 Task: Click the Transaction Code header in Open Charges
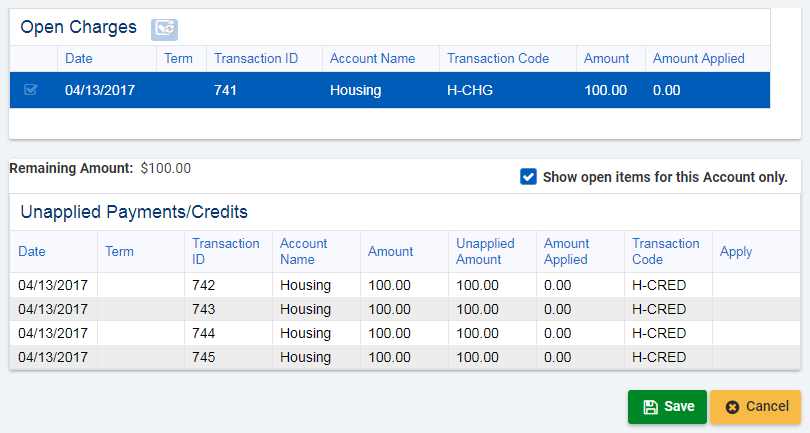[x=498, y=59]
